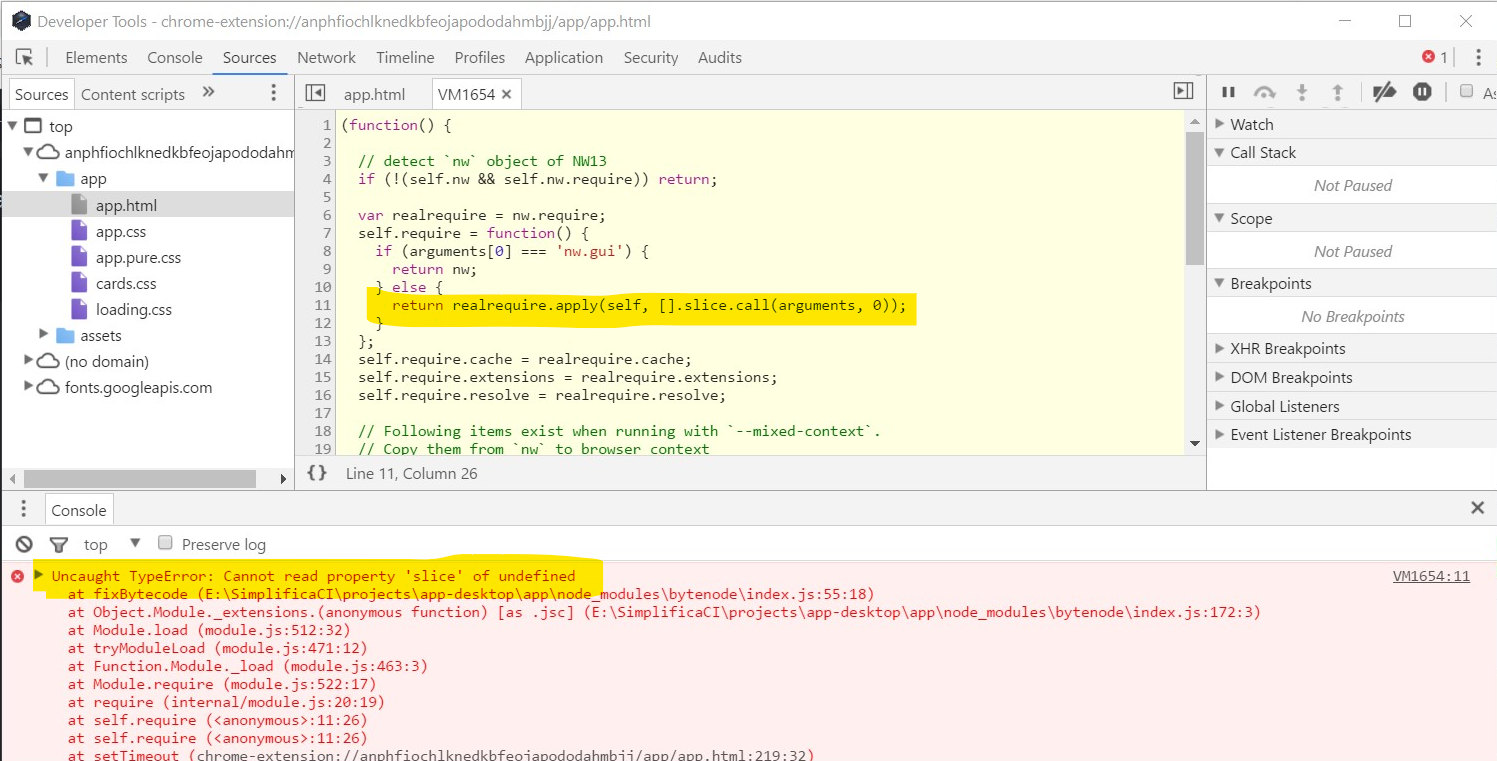Viewport: 1497px width, 761px height.
Task: Toggle the debugger sidebar panel icon
Action: coord(1183,92)
